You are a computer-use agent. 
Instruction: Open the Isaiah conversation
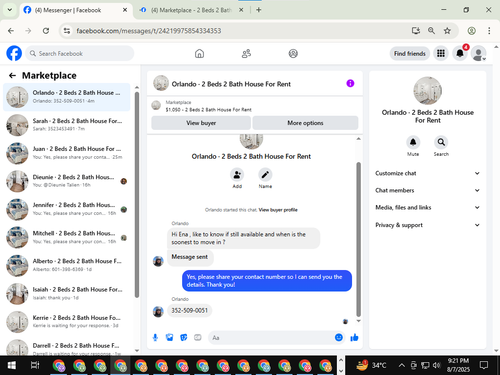[67, 294]
